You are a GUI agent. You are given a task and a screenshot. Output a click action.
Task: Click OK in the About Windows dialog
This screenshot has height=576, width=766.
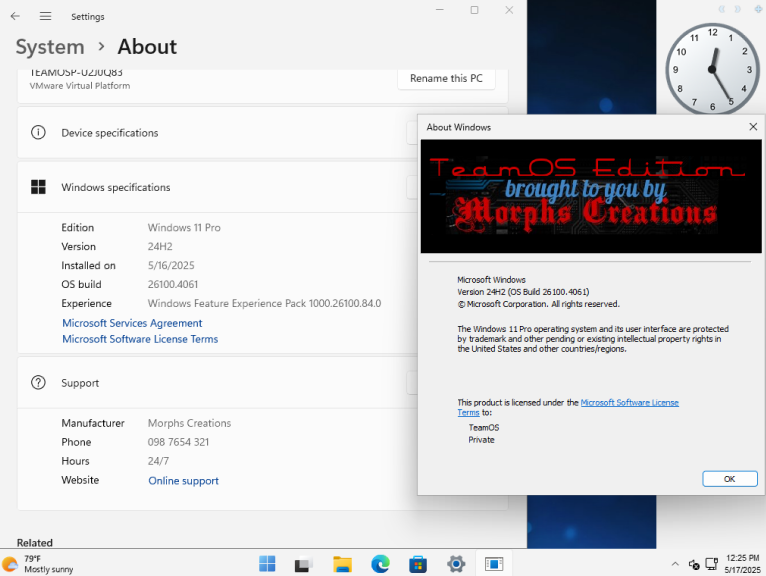(729, 479)
